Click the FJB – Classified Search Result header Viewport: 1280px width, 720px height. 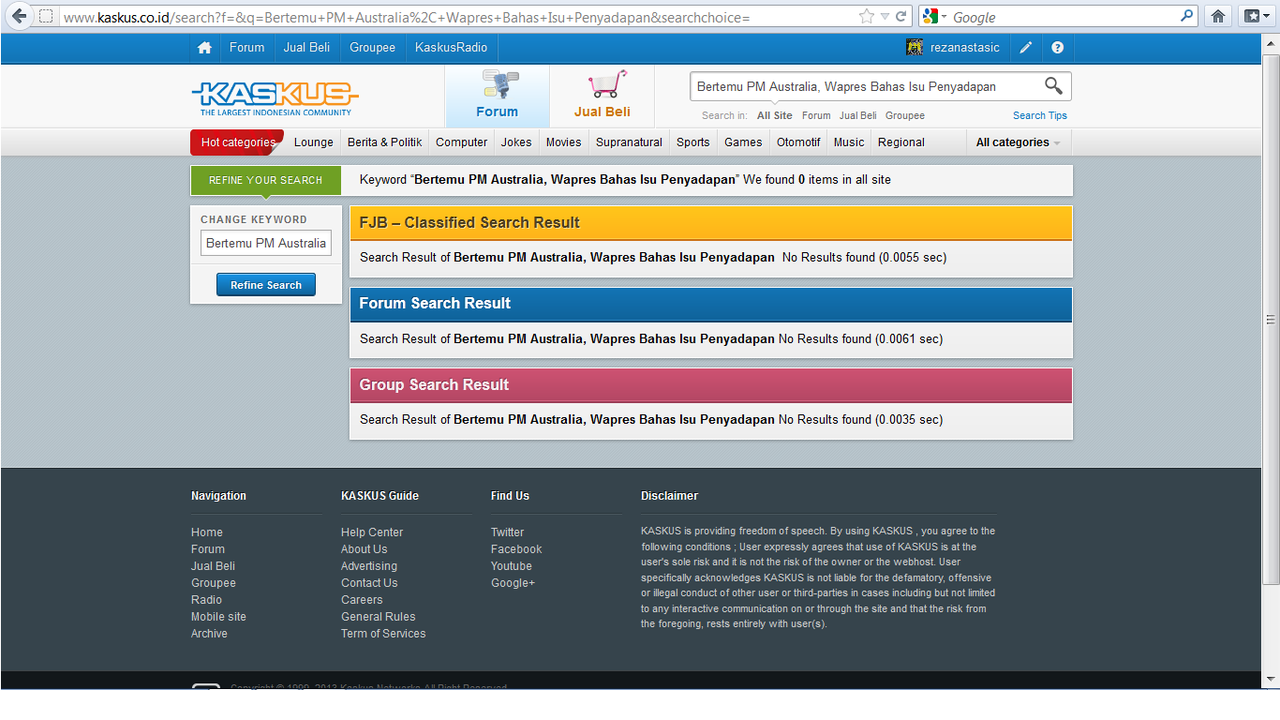coord(711,223)
